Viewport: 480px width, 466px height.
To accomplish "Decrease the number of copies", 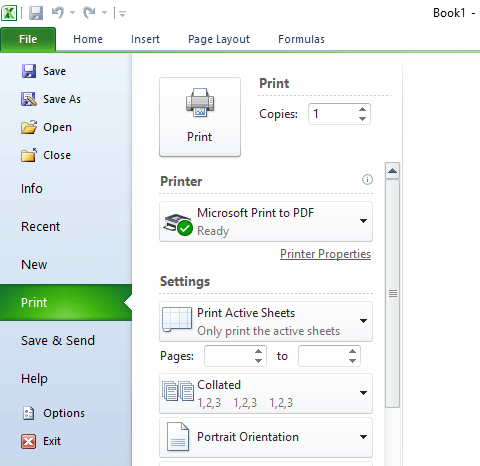I will (362, 119).
